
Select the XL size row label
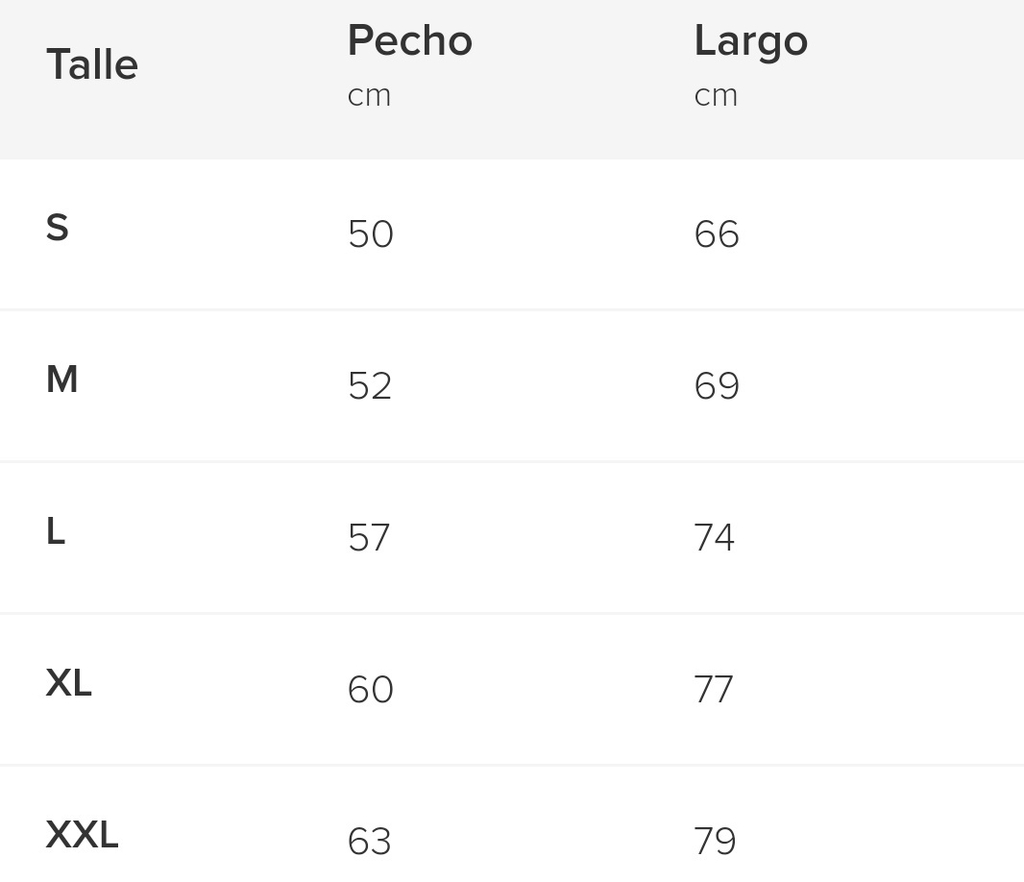coord(69,683)
